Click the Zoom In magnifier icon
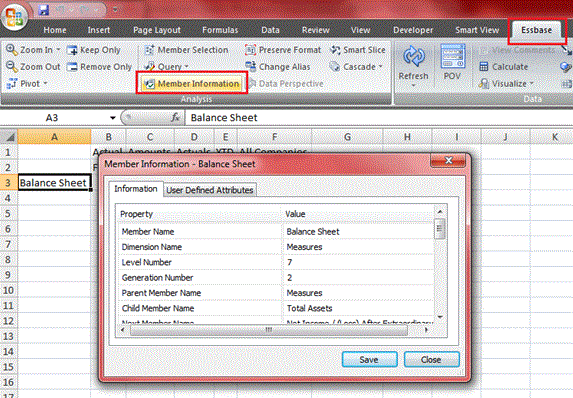 click(12, 50)
